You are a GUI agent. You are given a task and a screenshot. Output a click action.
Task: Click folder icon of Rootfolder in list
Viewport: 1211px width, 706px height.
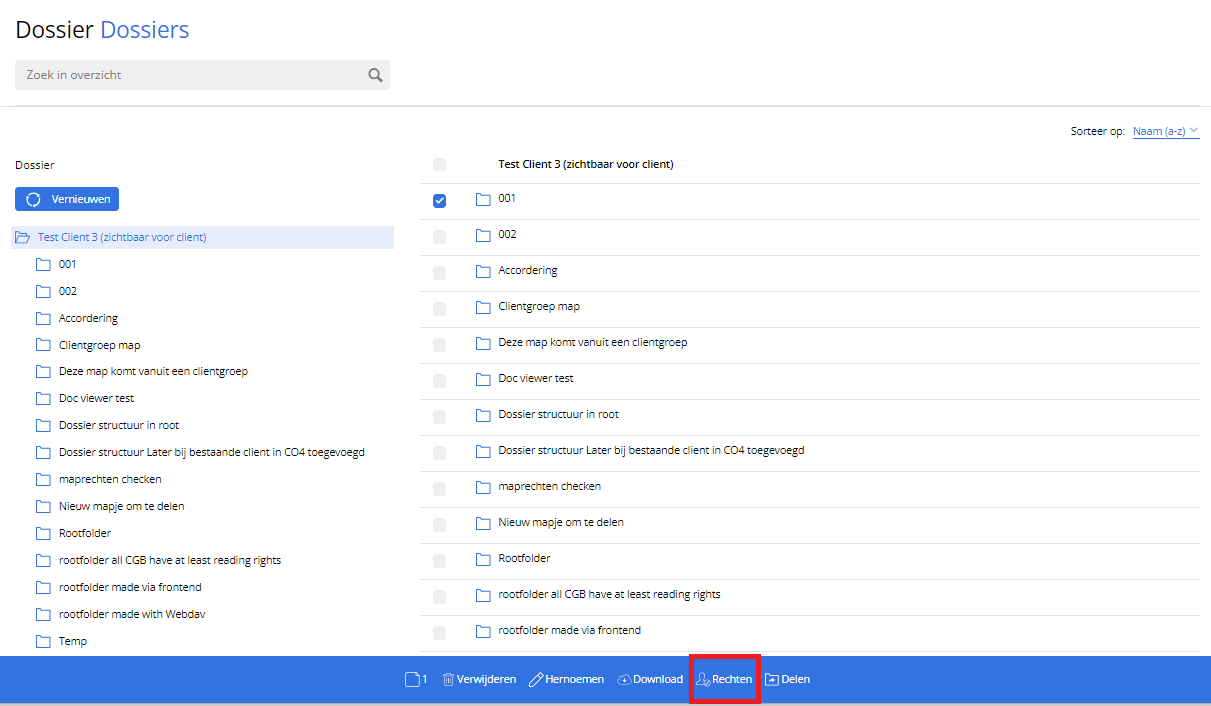483,559
